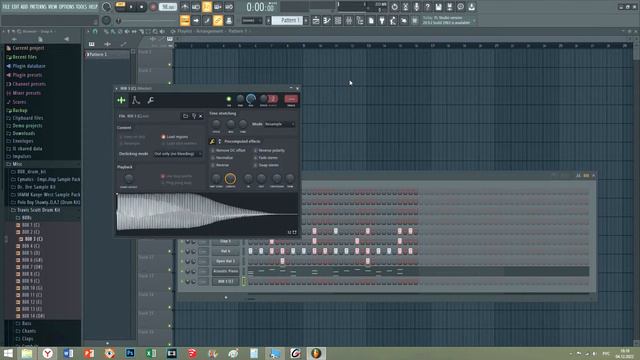The width and height of the screenshot is (640, 360).
Task: Click the precomputed effects wrench icon
Action: (x=212, y=141)
